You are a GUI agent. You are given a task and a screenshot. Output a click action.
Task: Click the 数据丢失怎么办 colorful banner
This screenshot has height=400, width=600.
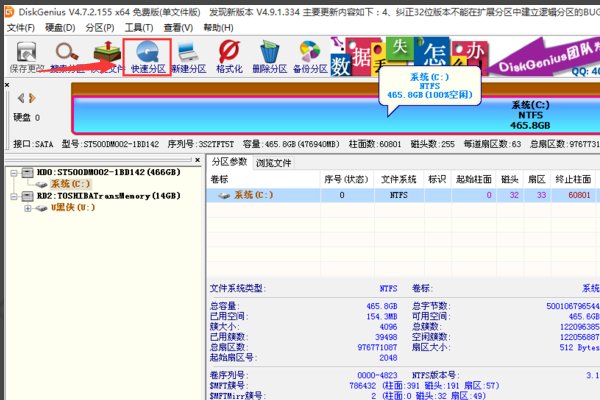[409, 56]
